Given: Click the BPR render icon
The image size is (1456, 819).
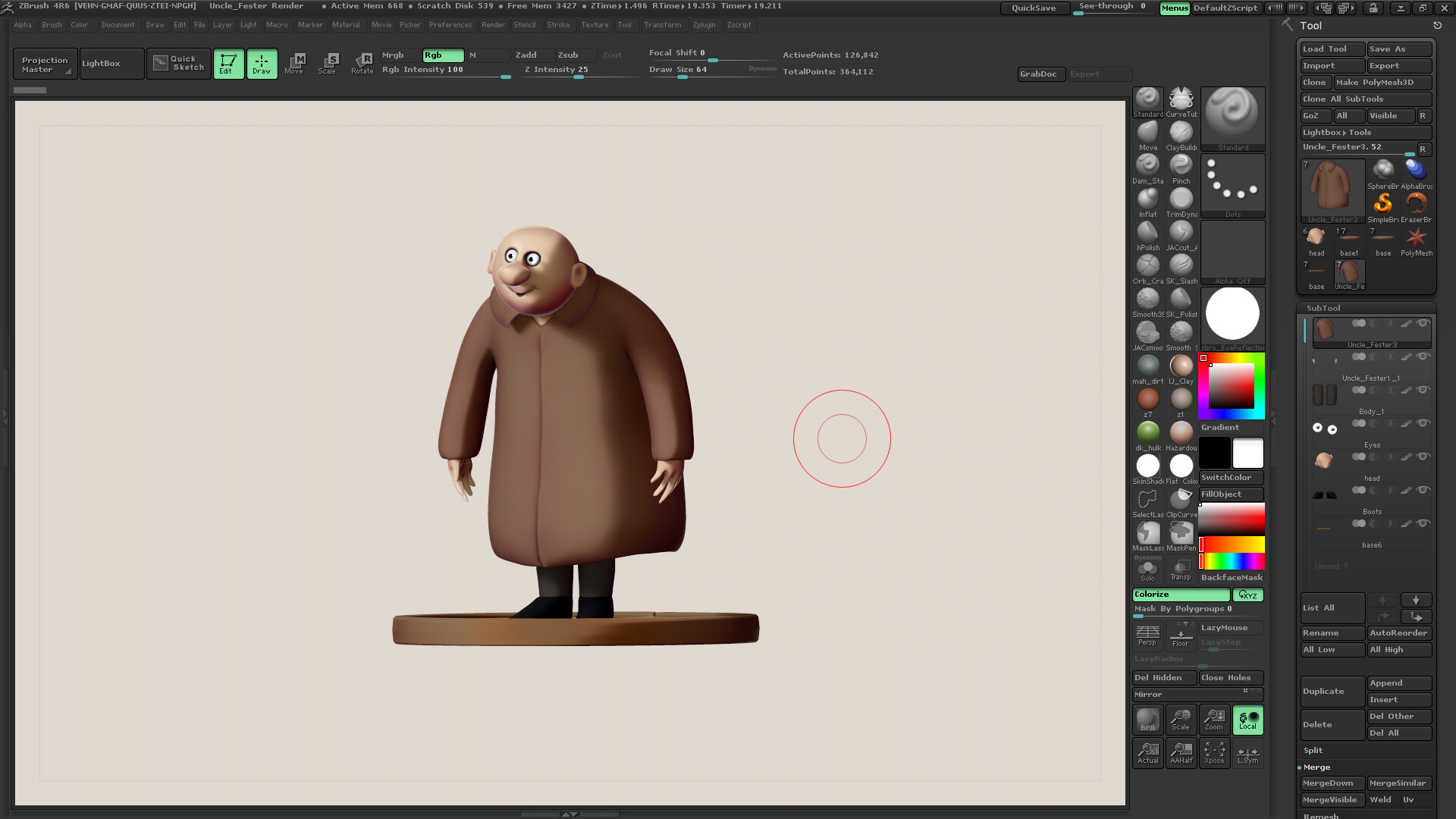Looking at the screenshot, I should (1147, 720).
